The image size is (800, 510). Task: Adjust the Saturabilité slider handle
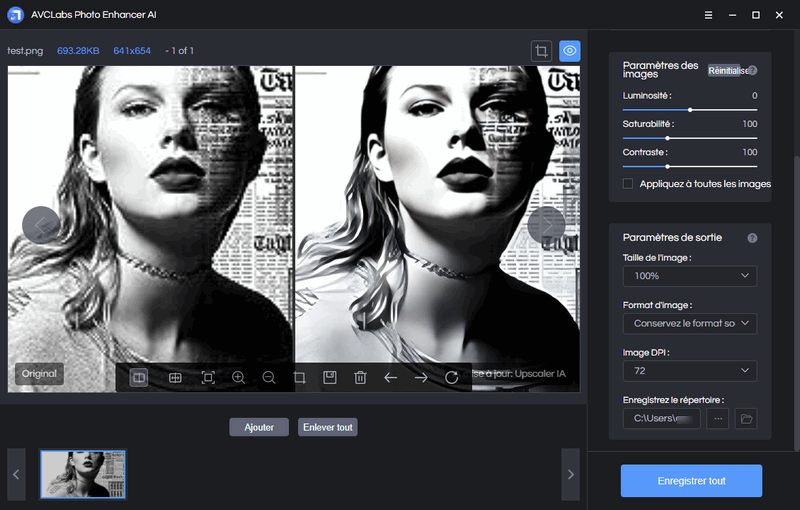(x=667, y=138)
